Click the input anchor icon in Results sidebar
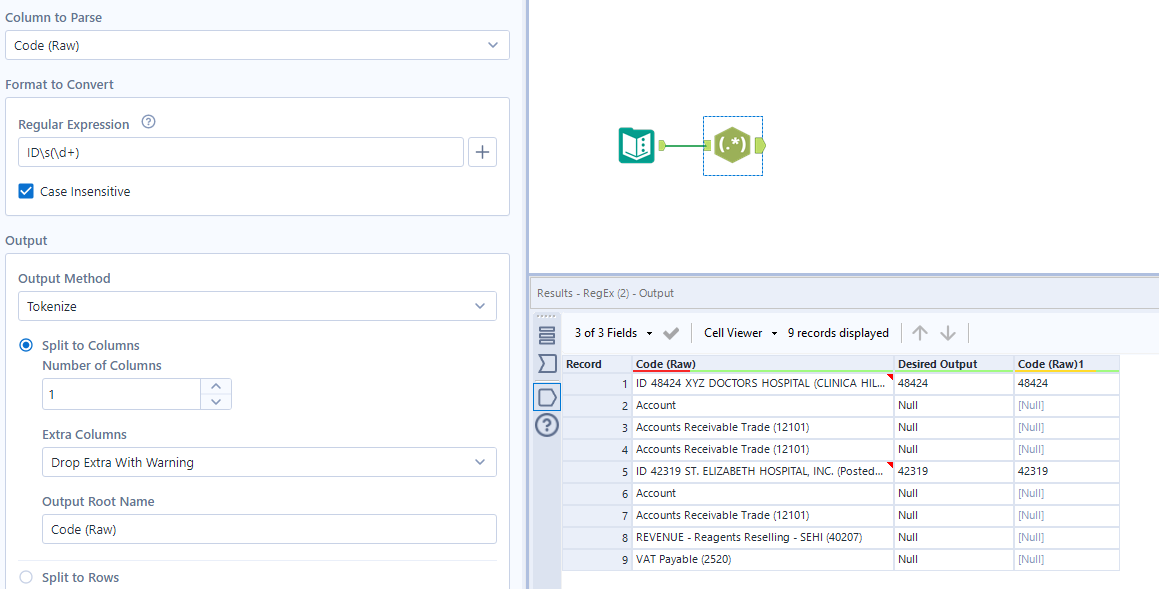This screenshot has width=1159, height=589. [x=546, y=363]
